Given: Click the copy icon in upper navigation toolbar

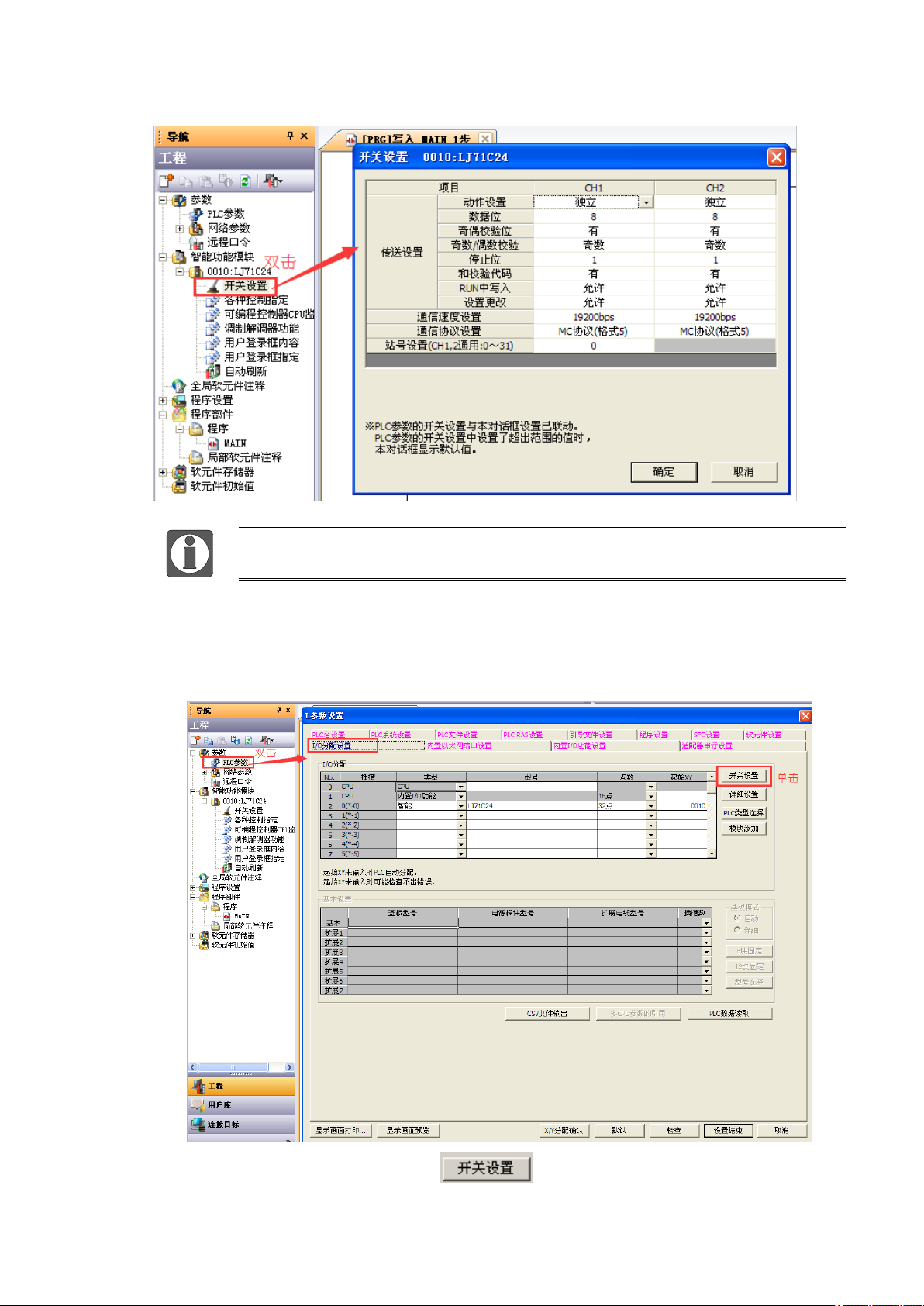Looking at the screenshot, I should (x=186, y=181).
